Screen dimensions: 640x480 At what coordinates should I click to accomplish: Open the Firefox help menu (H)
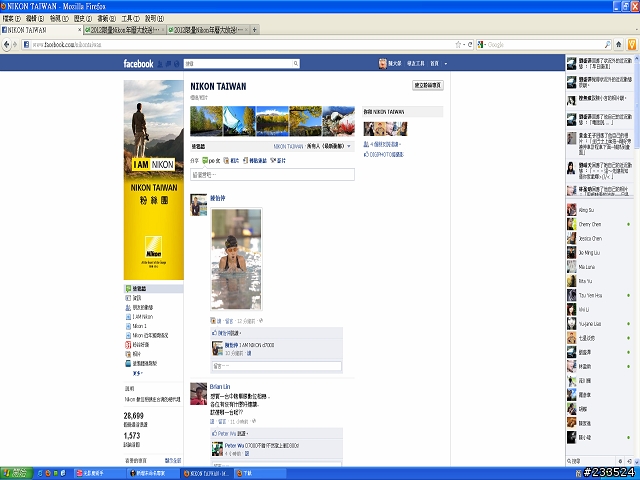155,19
